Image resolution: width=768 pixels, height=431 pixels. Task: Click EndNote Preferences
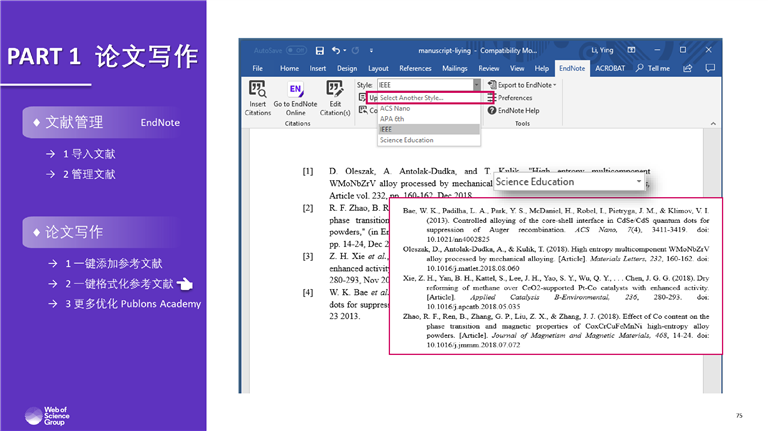[515, 98]
